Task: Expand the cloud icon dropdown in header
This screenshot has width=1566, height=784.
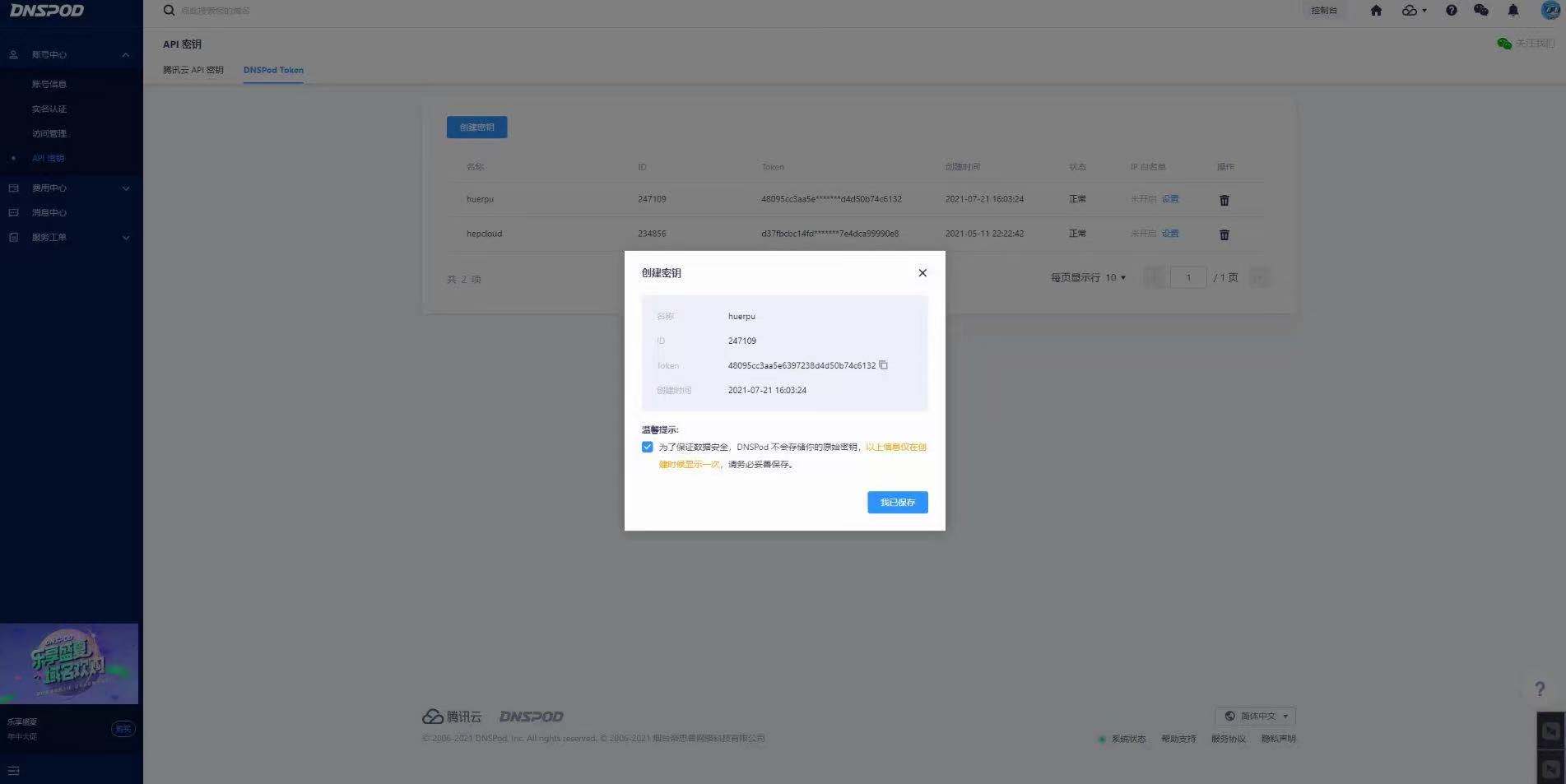Action: pyautogui.click(x=1414, y=11)
